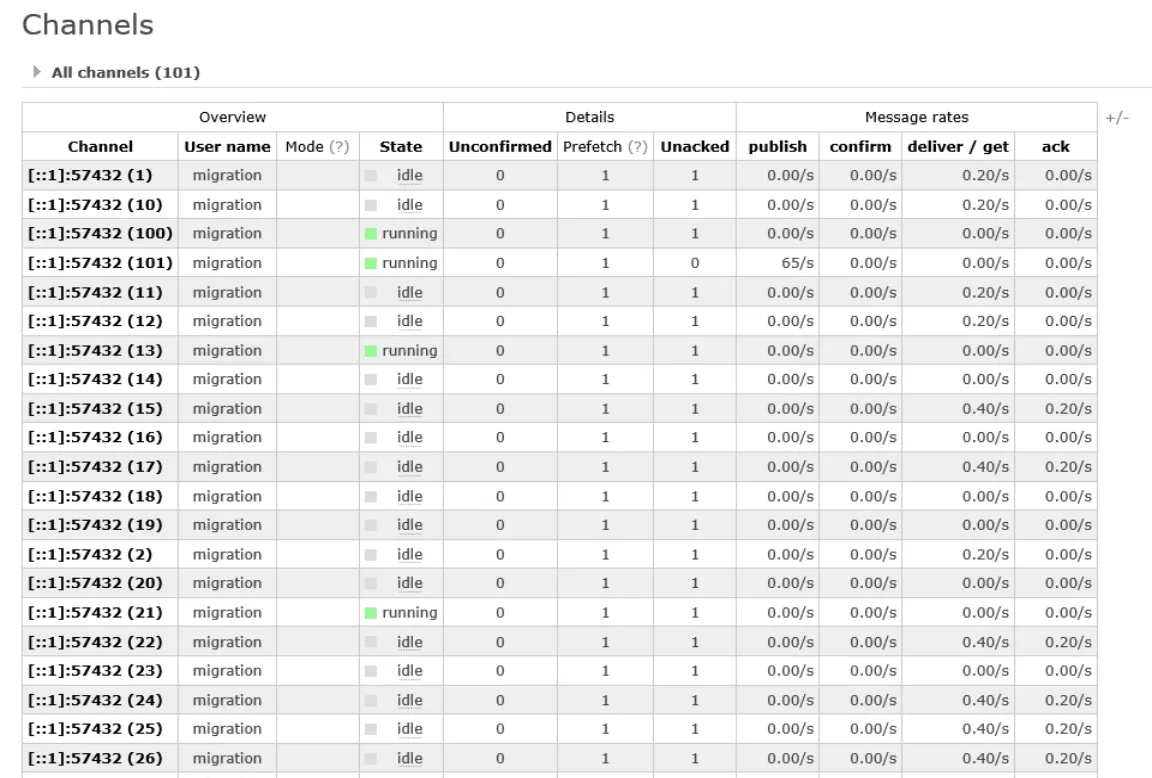Image resolution: width=1152 pixels, height=778 pixels.
Task: Open channel [::1]:57432 (18)
Action: [95, 496]
